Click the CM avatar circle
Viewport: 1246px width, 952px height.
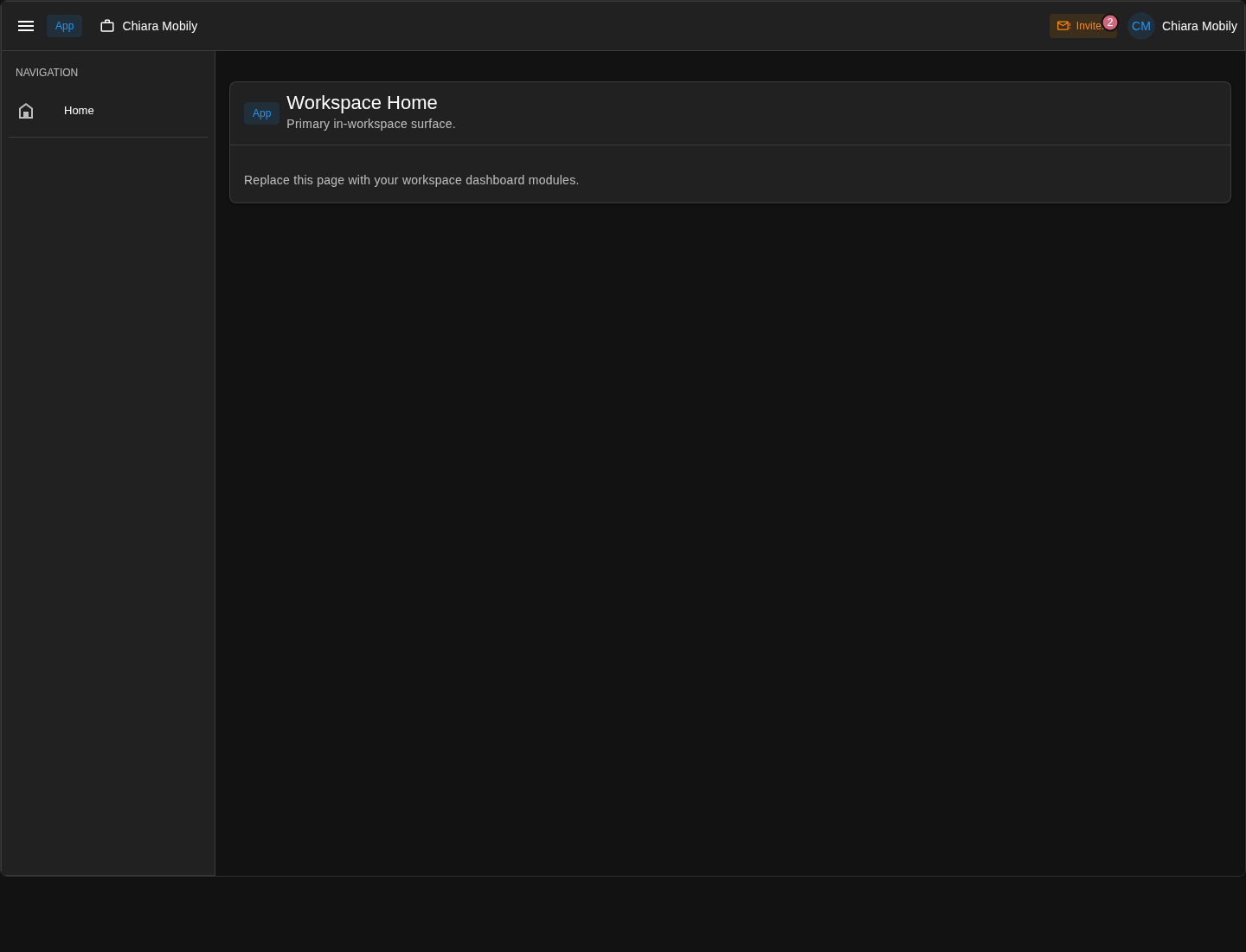(x=1141, y=26)
